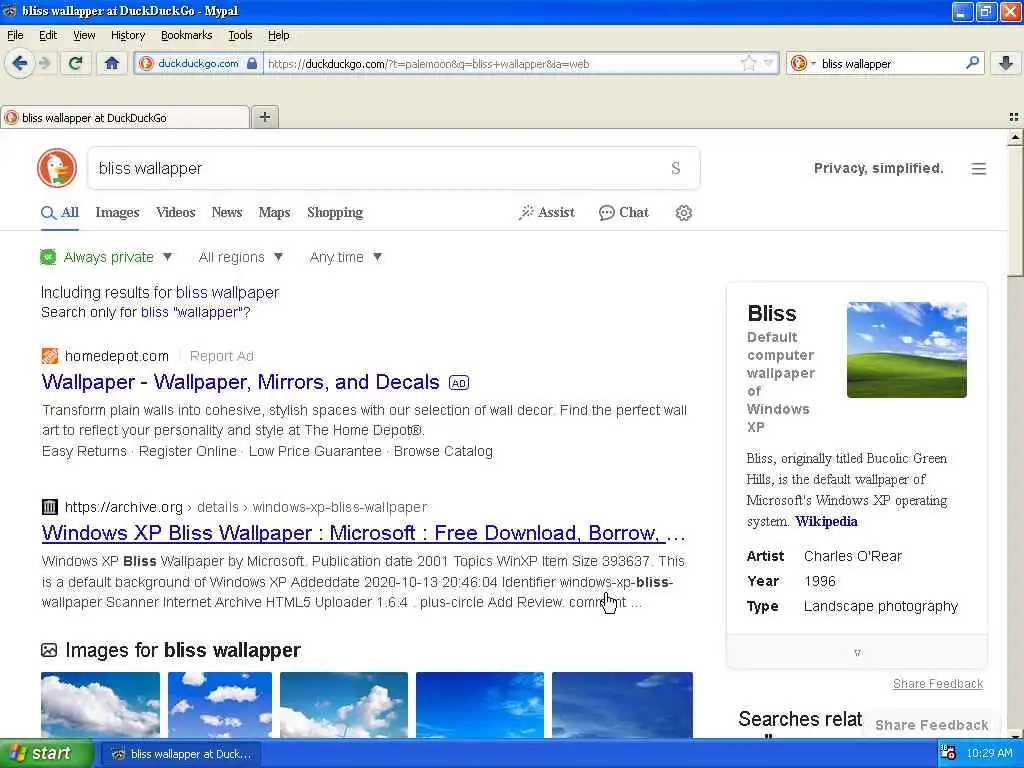Click the Browse Catalog ad sitelink
Image resolution: width=1024 pixels, height=768 pixels.
tap(443, 451)
